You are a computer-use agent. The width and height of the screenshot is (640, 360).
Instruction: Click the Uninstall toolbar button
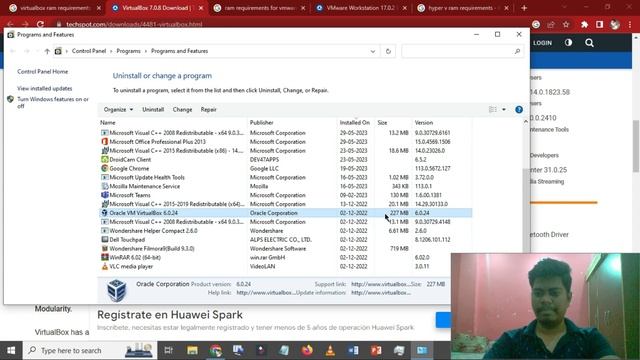tap(153, 109)
